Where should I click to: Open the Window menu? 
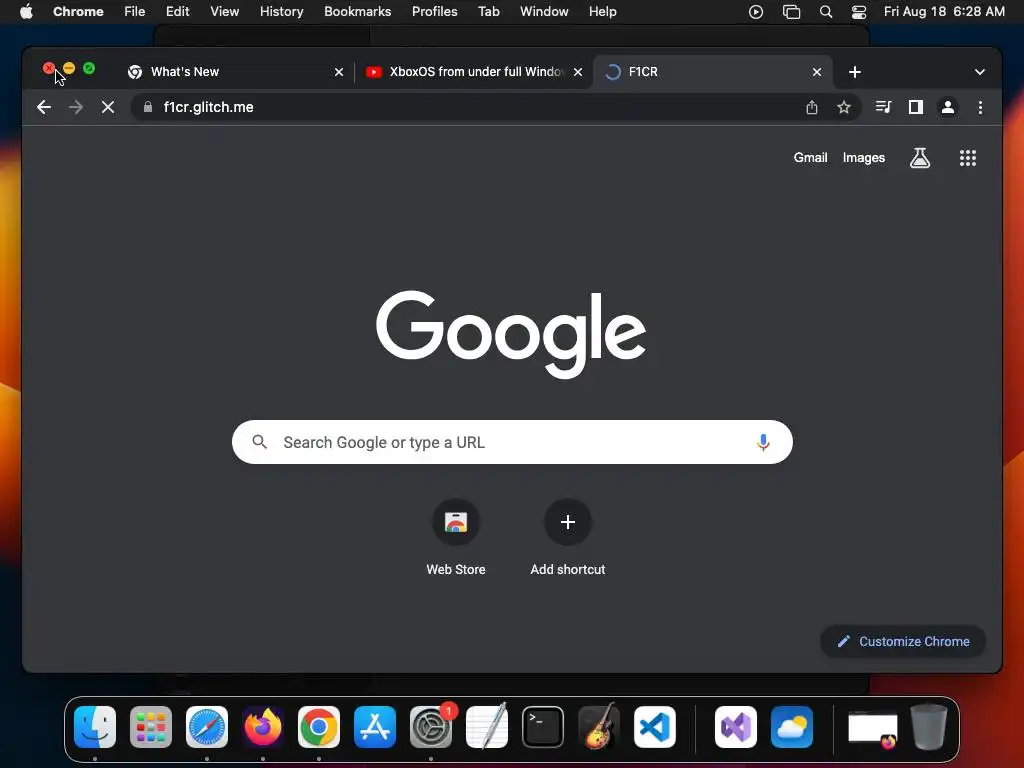pyautogui.click(x=544, y=12)
